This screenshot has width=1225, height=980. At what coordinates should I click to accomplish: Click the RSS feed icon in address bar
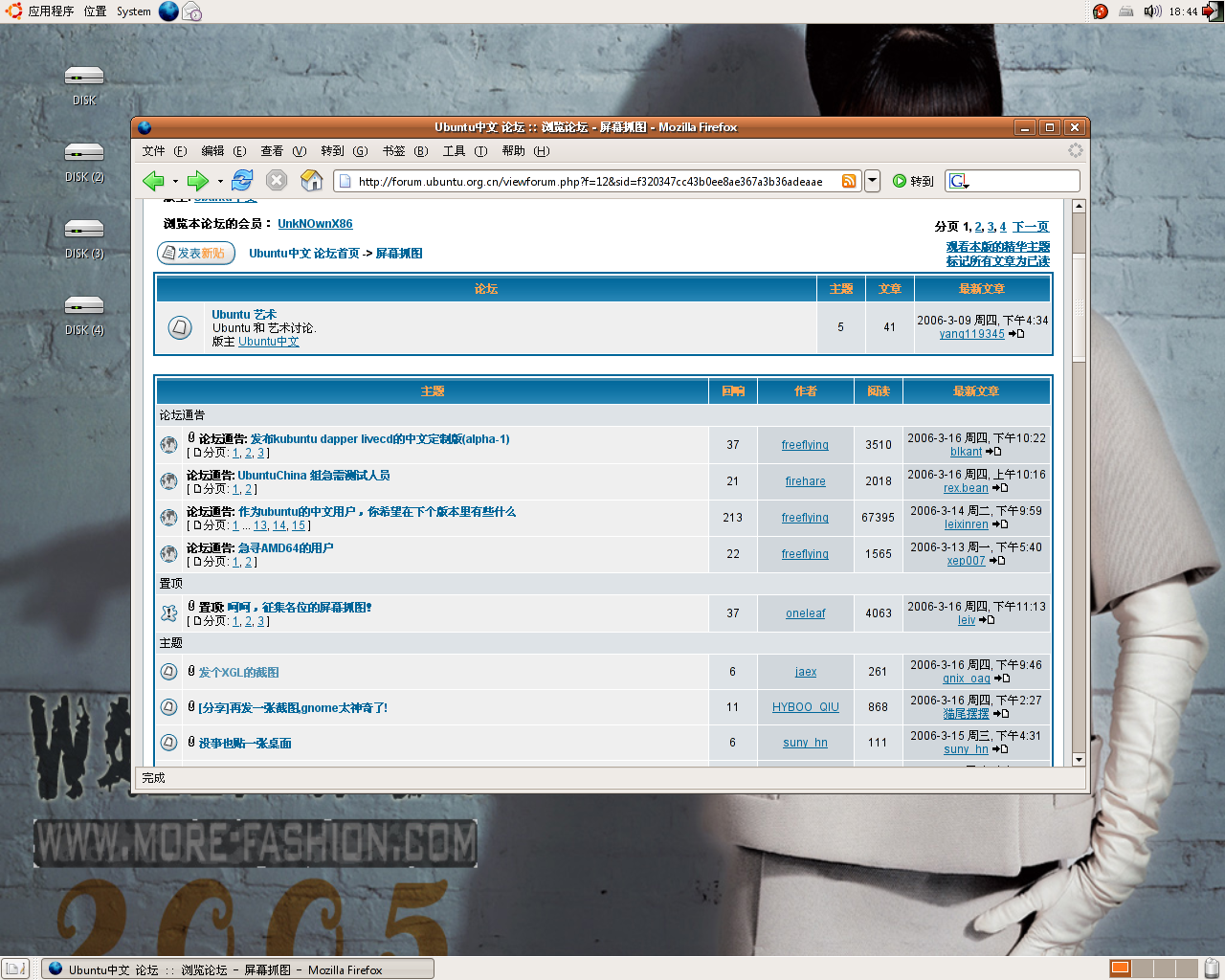pos(849,181)
